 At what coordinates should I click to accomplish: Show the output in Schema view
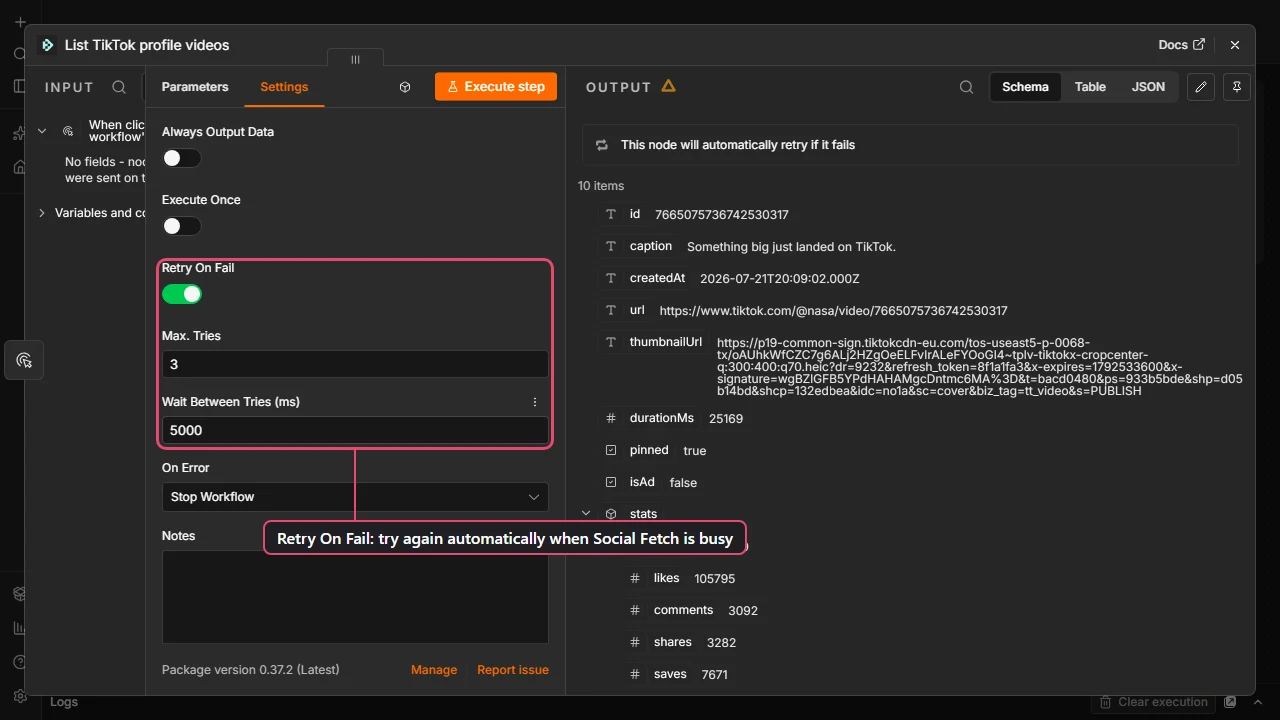point(1025,87)
